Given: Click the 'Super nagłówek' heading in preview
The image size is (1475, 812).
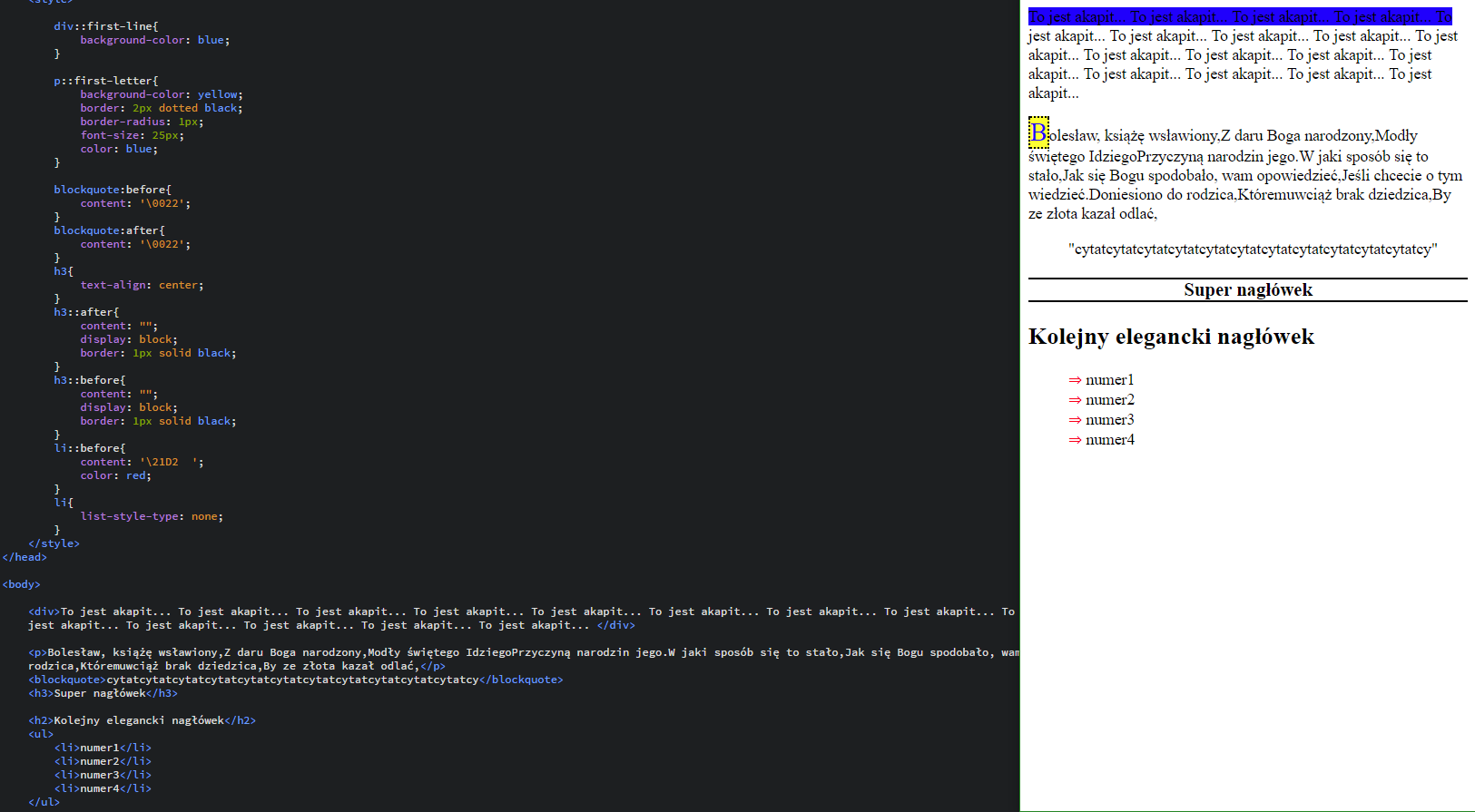Looking at the screenshot, I should click(x=1247, y=290).
